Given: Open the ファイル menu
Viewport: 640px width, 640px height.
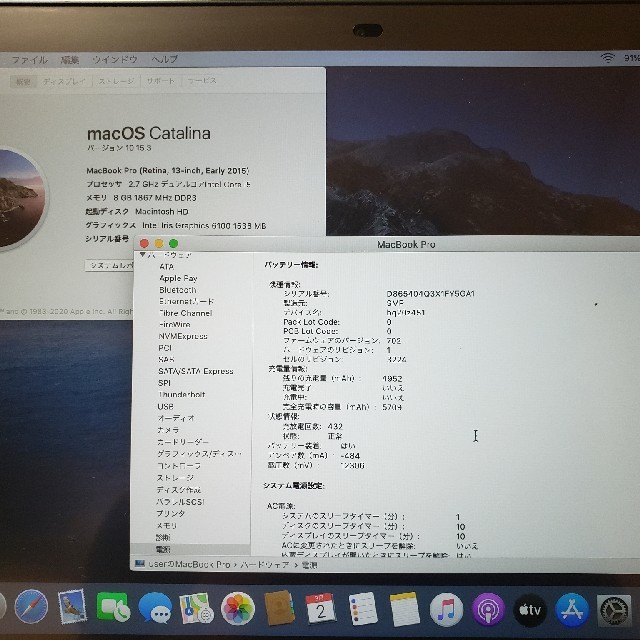Looking at the screenshot, I should 29,60.
